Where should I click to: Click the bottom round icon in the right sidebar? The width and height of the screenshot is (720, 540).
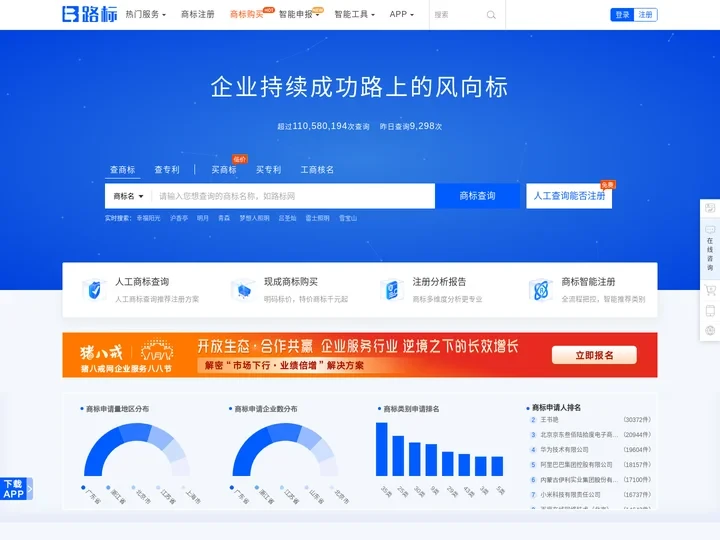pyautogui.click(x=710, y=331)
